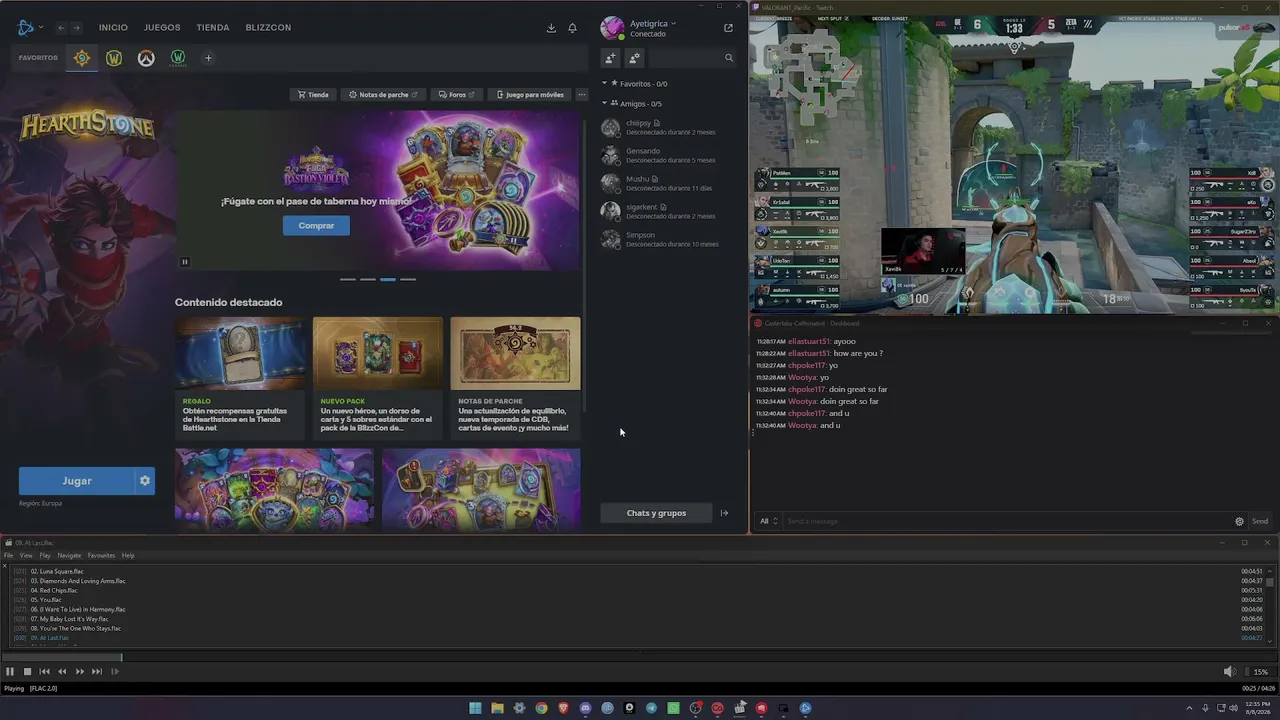Open game settings gear beside Jugar

[x=145, y=481]
